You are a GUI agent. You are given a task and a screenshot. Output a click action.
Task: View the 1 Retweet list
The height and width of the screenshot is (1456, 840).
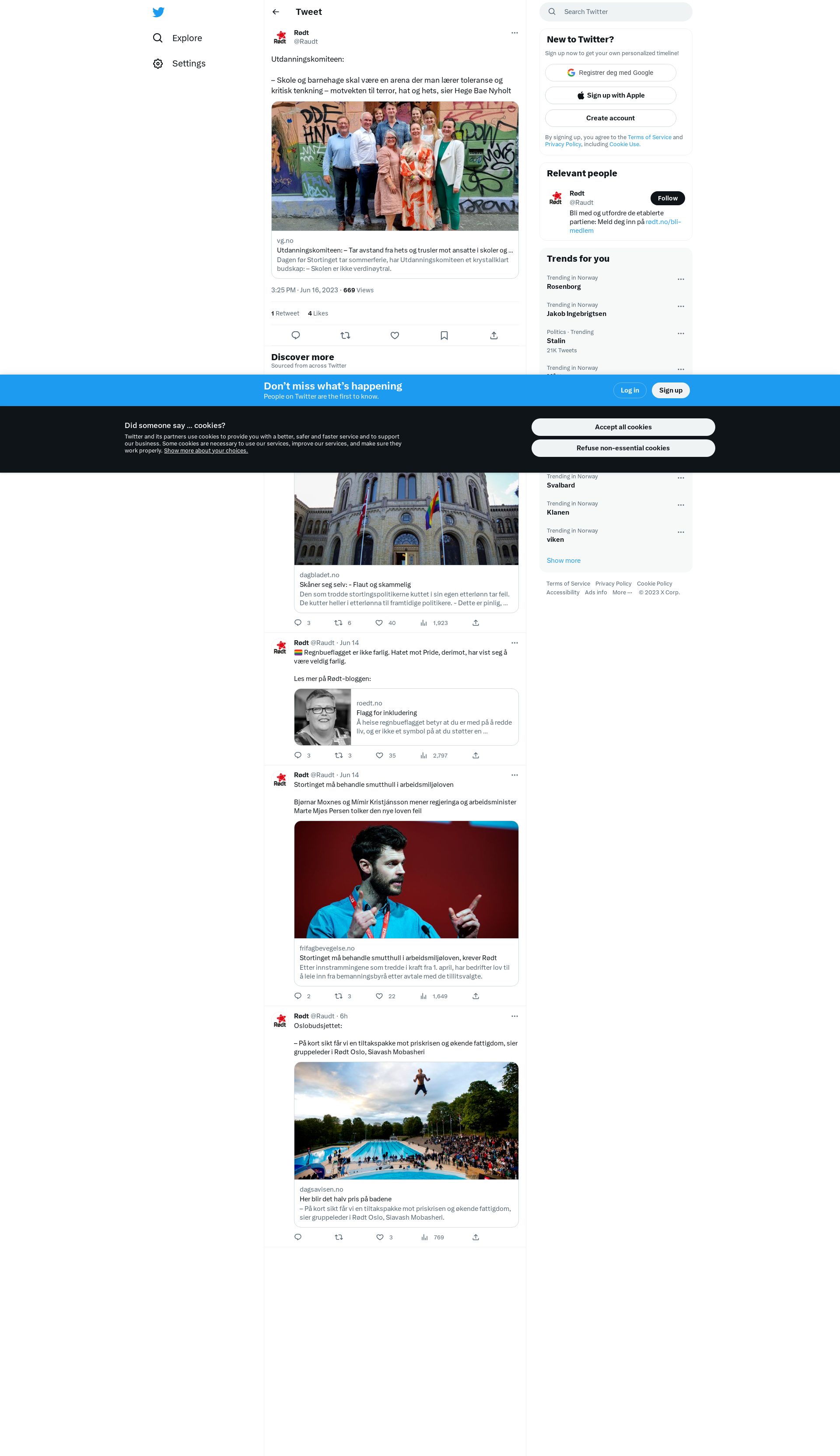(285, 313)
